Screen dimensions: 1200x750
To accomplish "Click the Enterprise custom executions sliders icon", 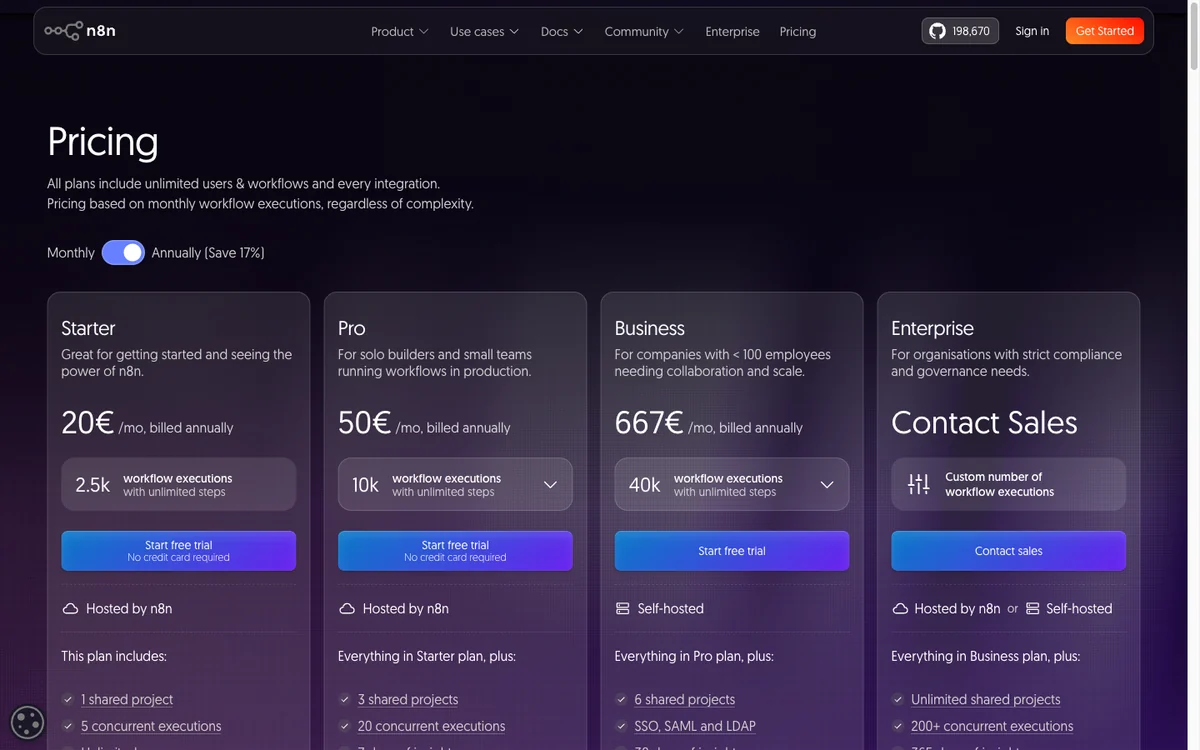I will click(918, 484).
